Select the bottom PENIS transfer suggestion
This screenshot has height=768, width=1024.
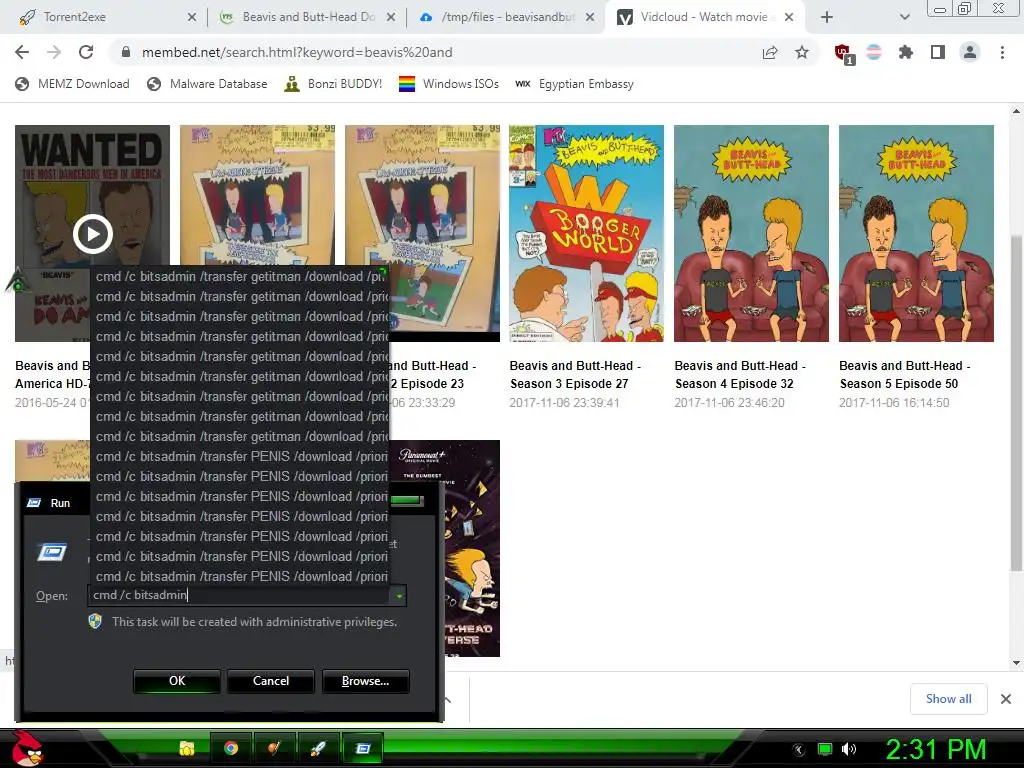pyautogui.click(x=240, y=577)
